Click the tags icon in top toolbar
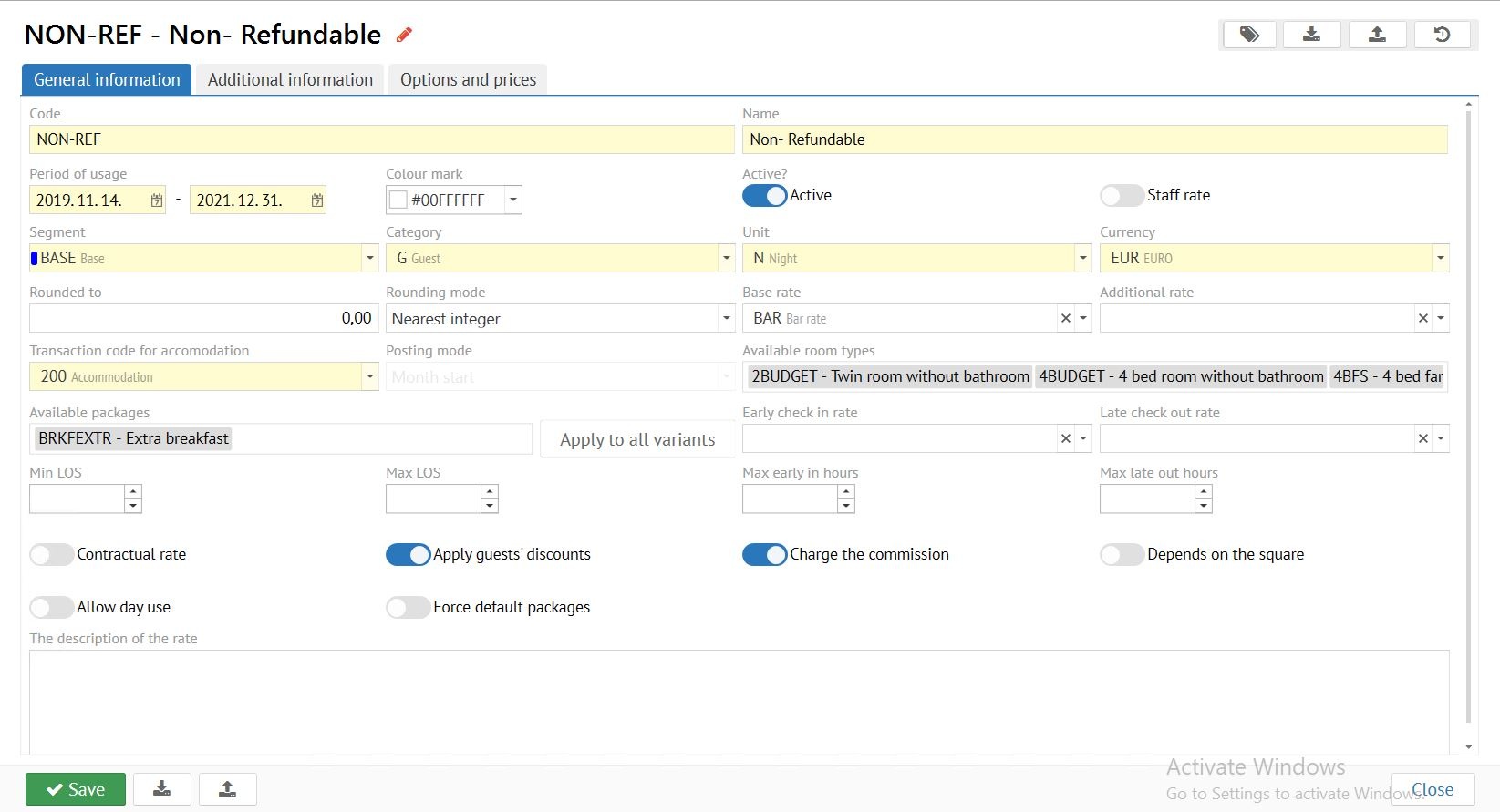The height and width of the screenshot is (812, 1500). [x=1248, y=35]
